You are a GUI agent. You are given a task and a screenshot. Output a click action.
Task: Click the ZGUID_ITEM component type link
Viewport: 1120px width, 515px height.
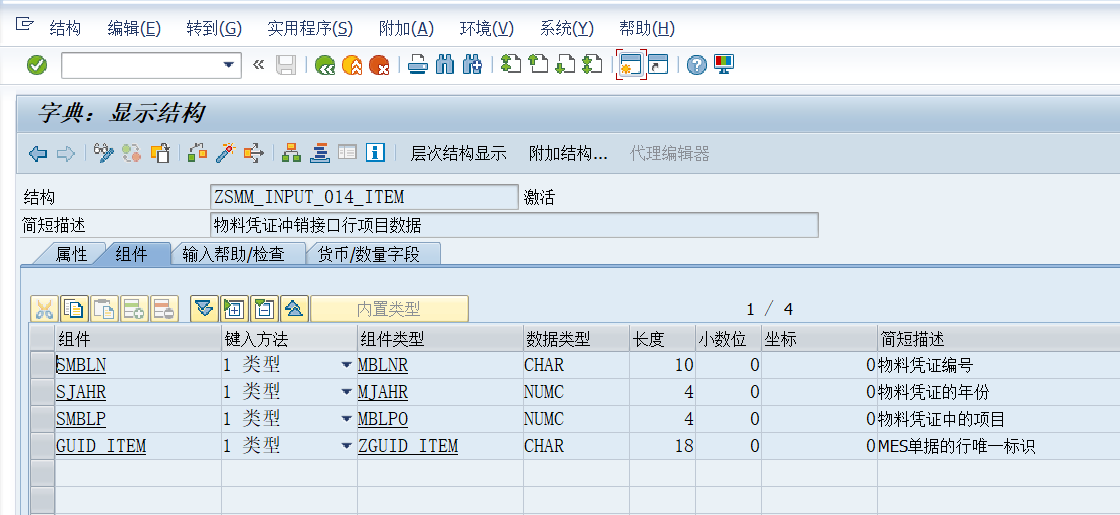[x=408, y=446]
